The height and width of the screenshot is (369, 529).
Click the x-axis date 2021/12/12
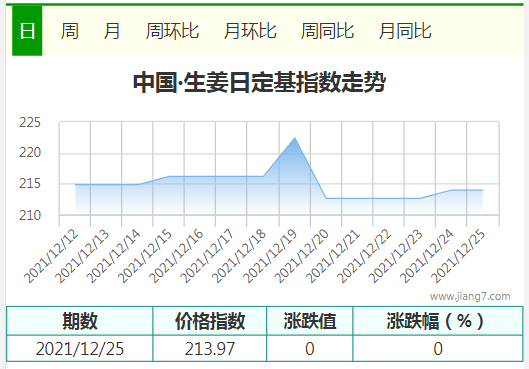coord(51,256)
